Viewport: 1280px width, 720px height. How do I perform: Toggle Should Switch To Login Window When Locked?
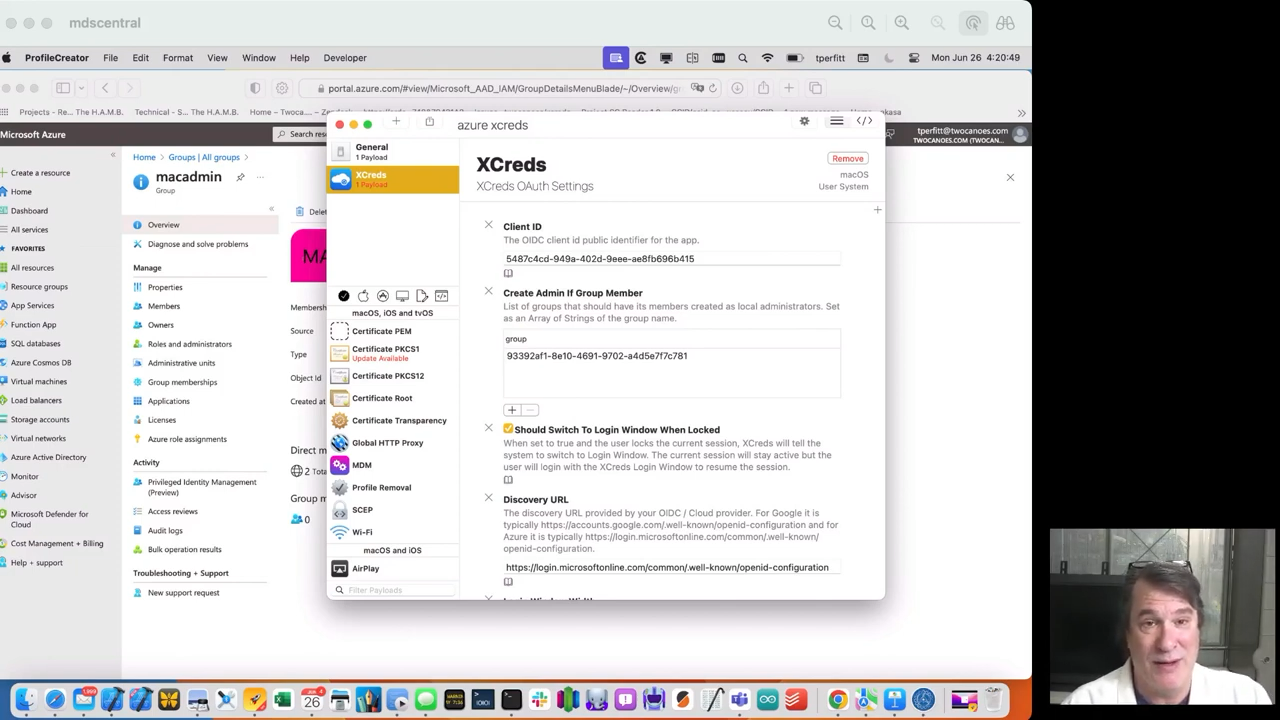coord(508,428)
